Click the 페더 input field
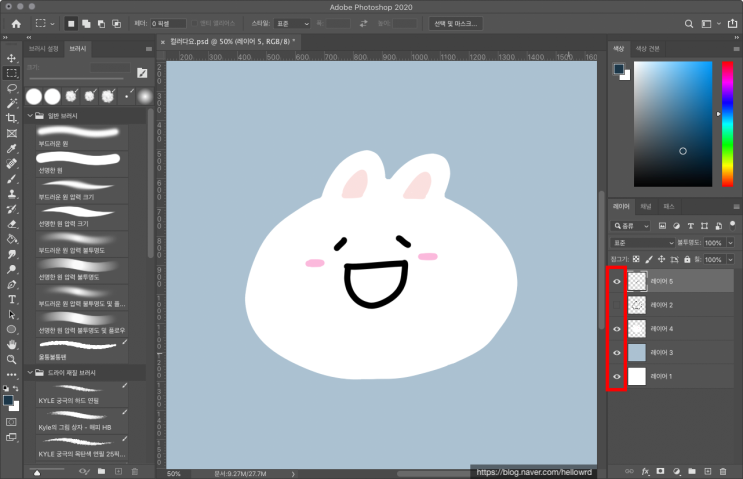 [x=168, y=24]
